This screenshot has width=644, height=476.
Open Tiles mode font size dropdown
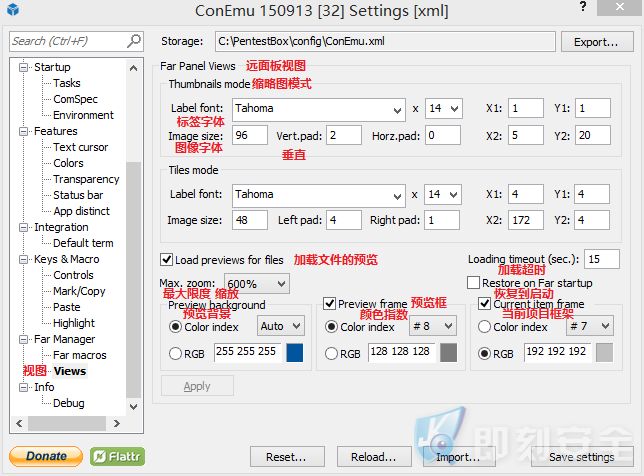pos(443,195)
